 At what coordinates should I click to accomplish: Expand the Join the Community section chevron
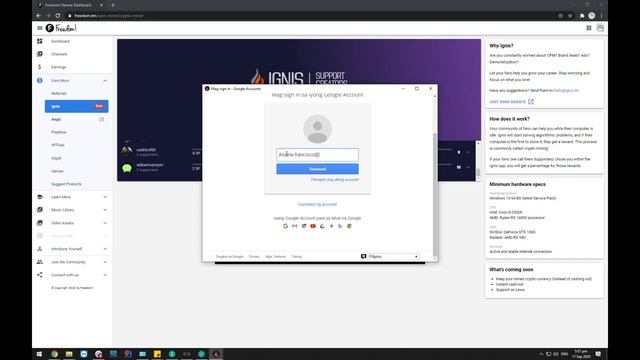click(105, 262)
